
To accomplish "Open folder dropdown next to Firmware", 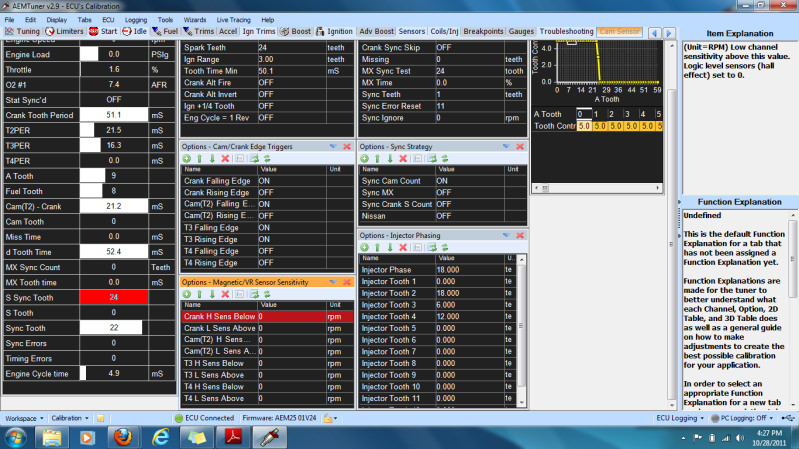I will point(330,418).
